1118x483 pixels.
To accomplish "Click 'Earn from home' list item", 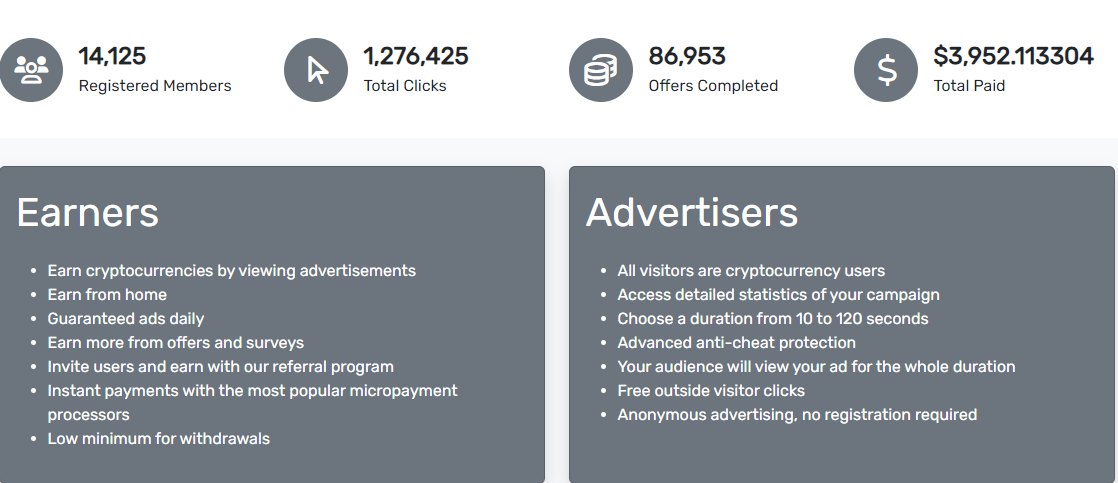I will (107, 295).
